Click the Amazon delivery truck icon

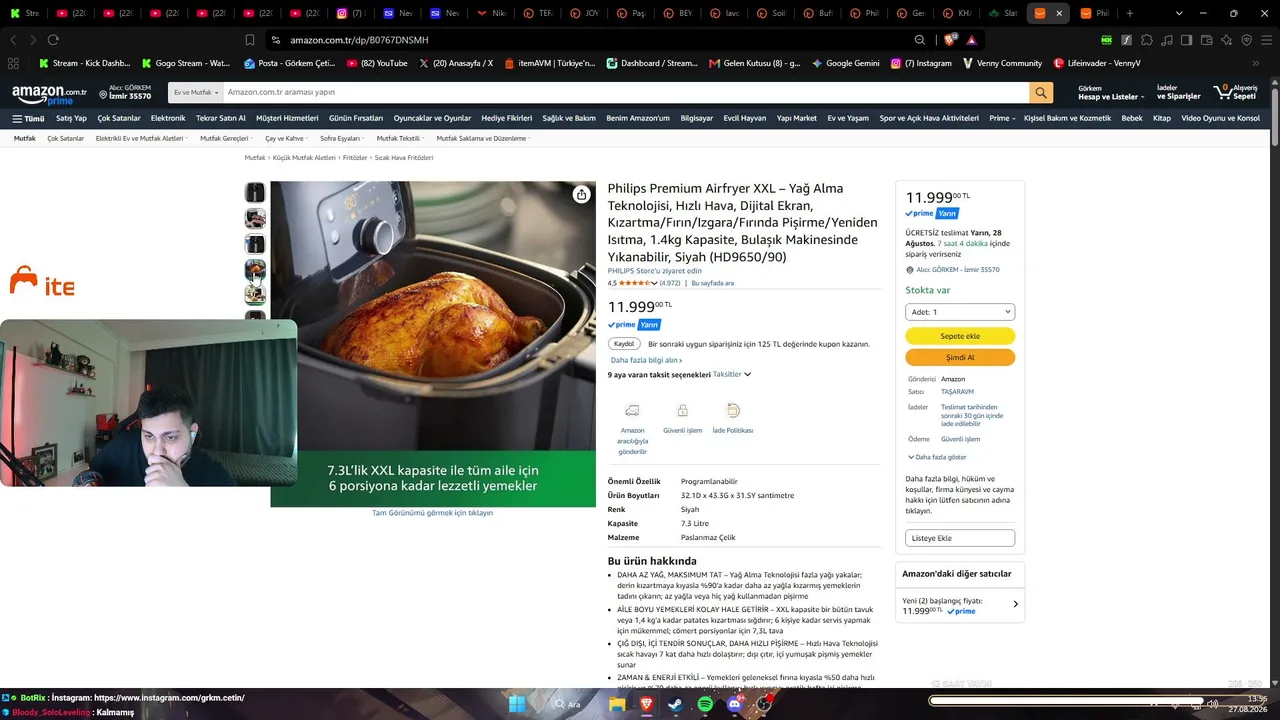[632, 410]
